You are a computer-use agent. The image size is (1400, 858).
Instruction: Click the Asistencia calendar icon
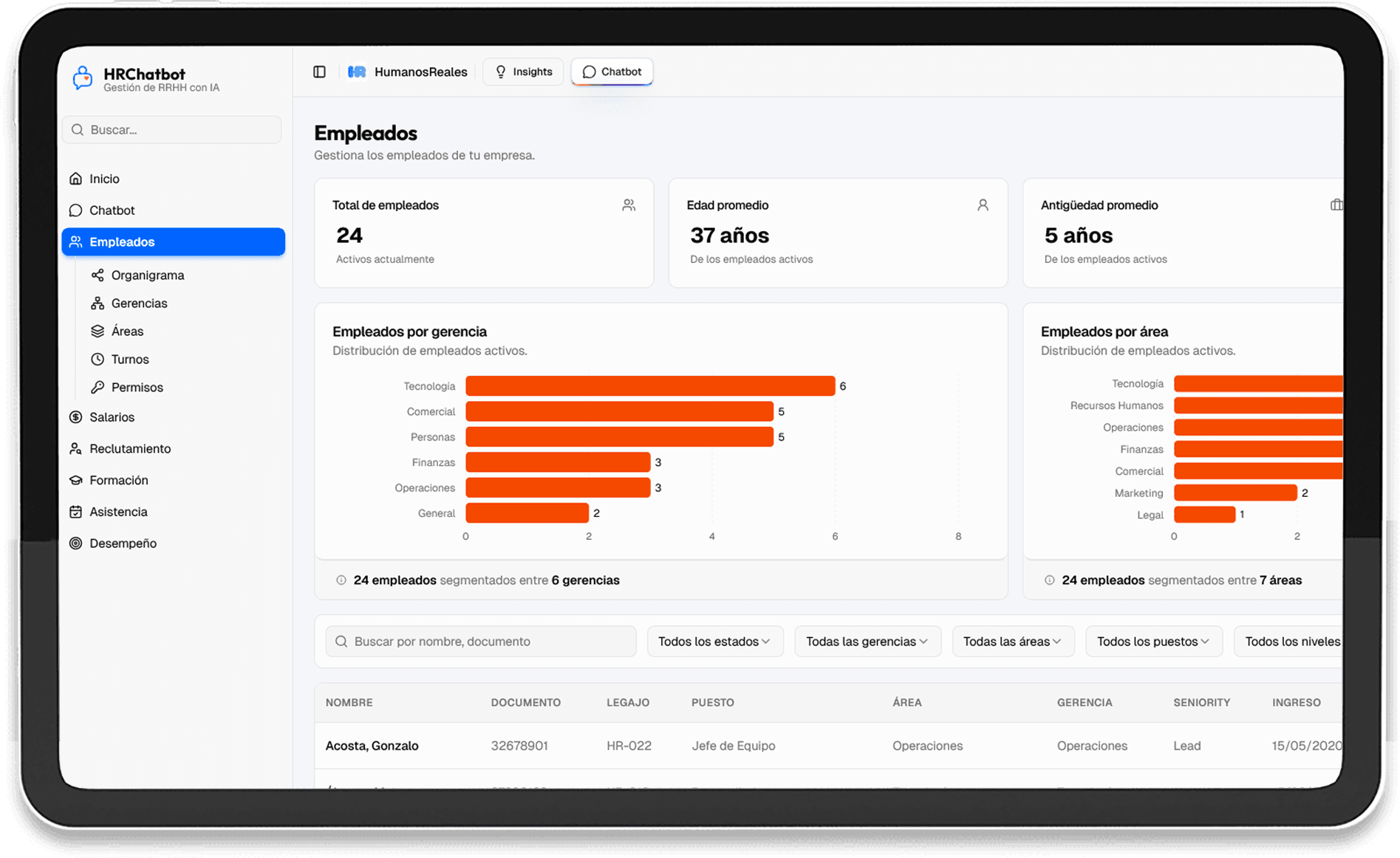(x=76, y=512)
